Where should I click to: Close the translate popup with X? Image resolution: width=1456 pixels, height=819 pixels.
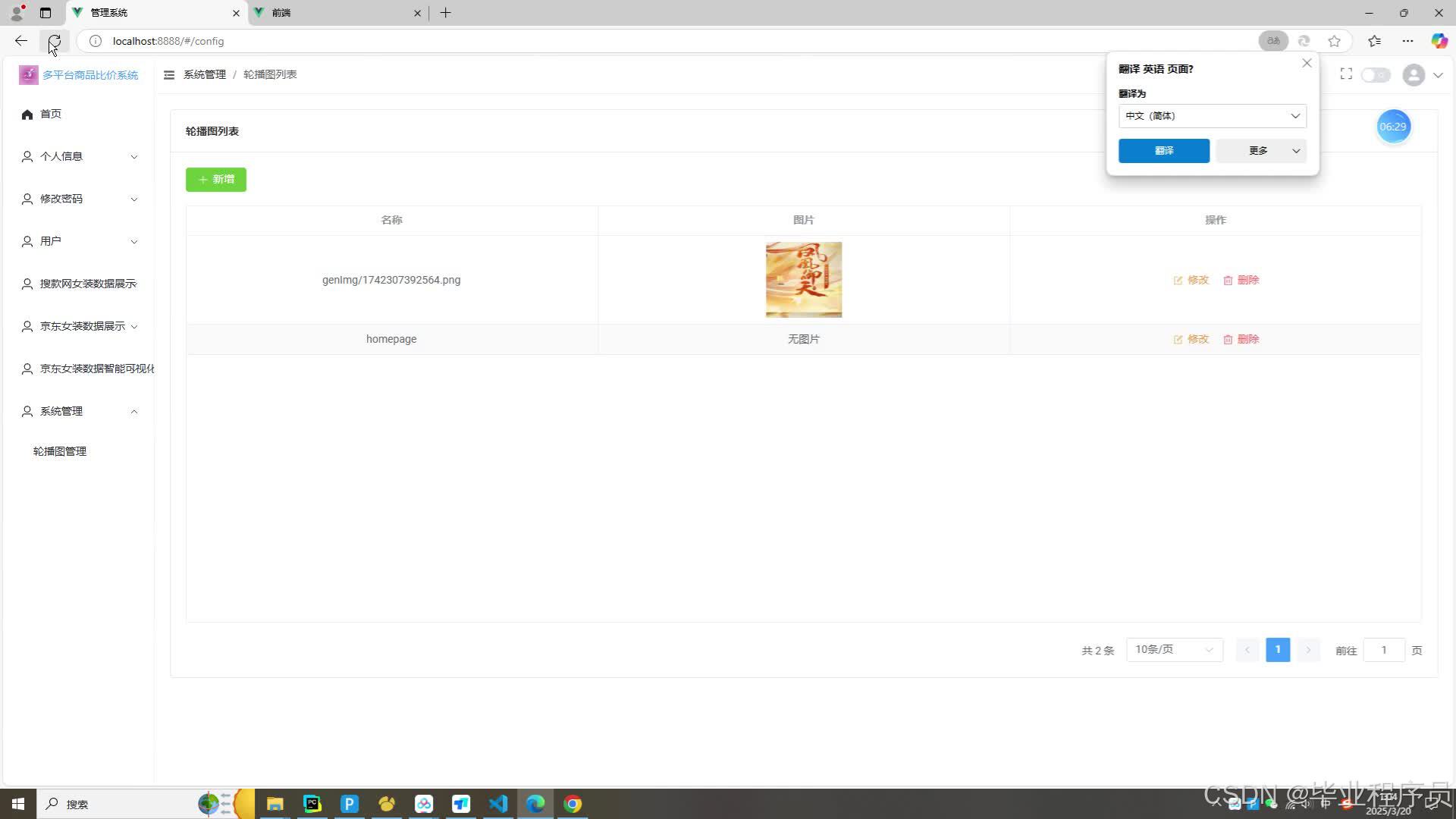coord(1307,63)
